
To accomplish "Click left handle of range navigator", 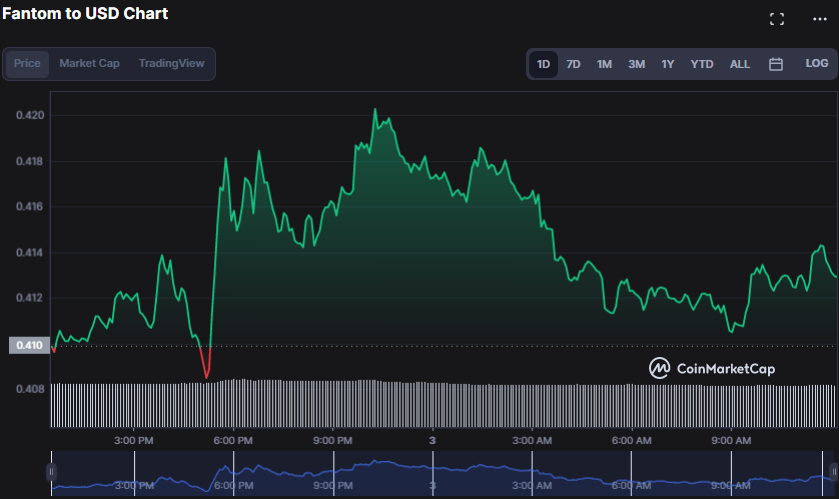I will coord(52,472).
